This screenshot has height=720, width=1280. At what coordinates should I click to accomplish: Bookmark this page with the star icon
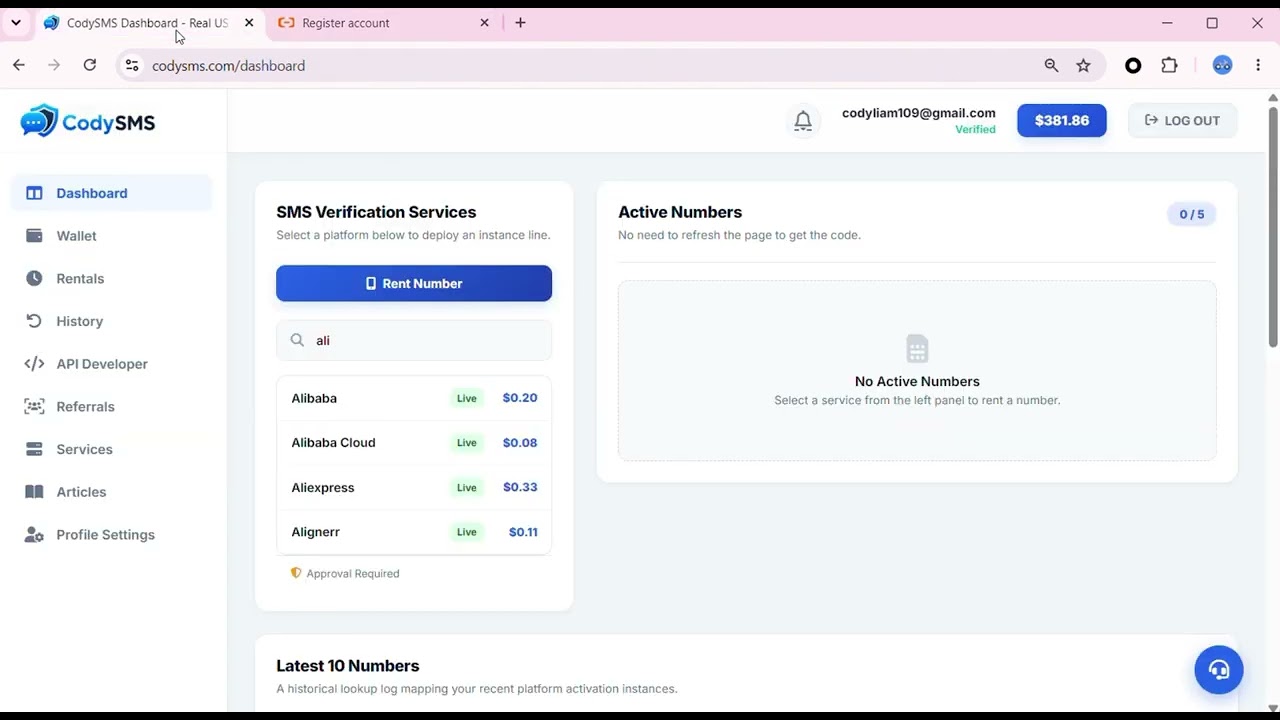(1083, 65)
